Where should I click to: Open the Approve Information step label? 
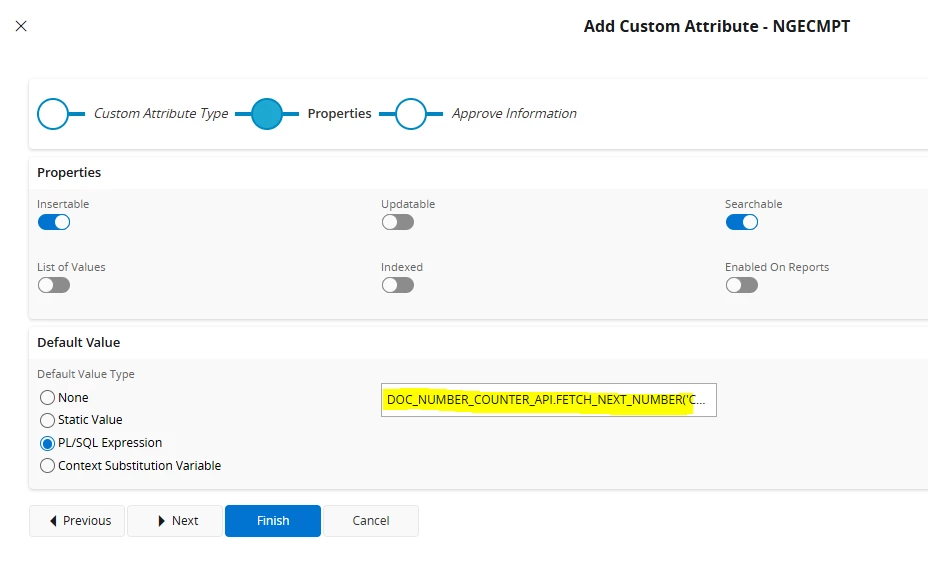coord(514,114)
